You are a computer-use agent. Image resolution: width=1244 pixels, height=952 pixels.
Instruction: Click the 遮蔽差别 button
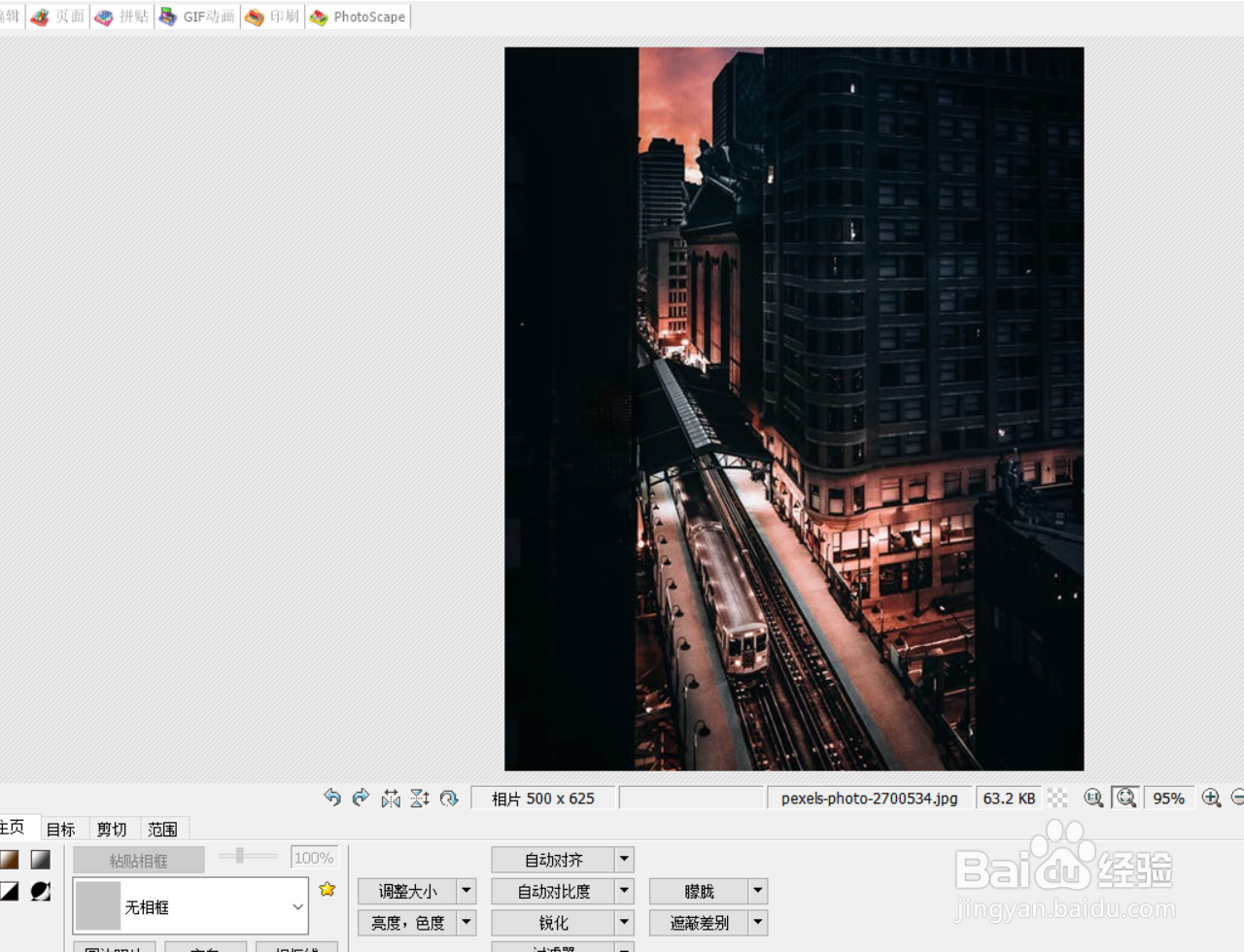coord(699,922)
